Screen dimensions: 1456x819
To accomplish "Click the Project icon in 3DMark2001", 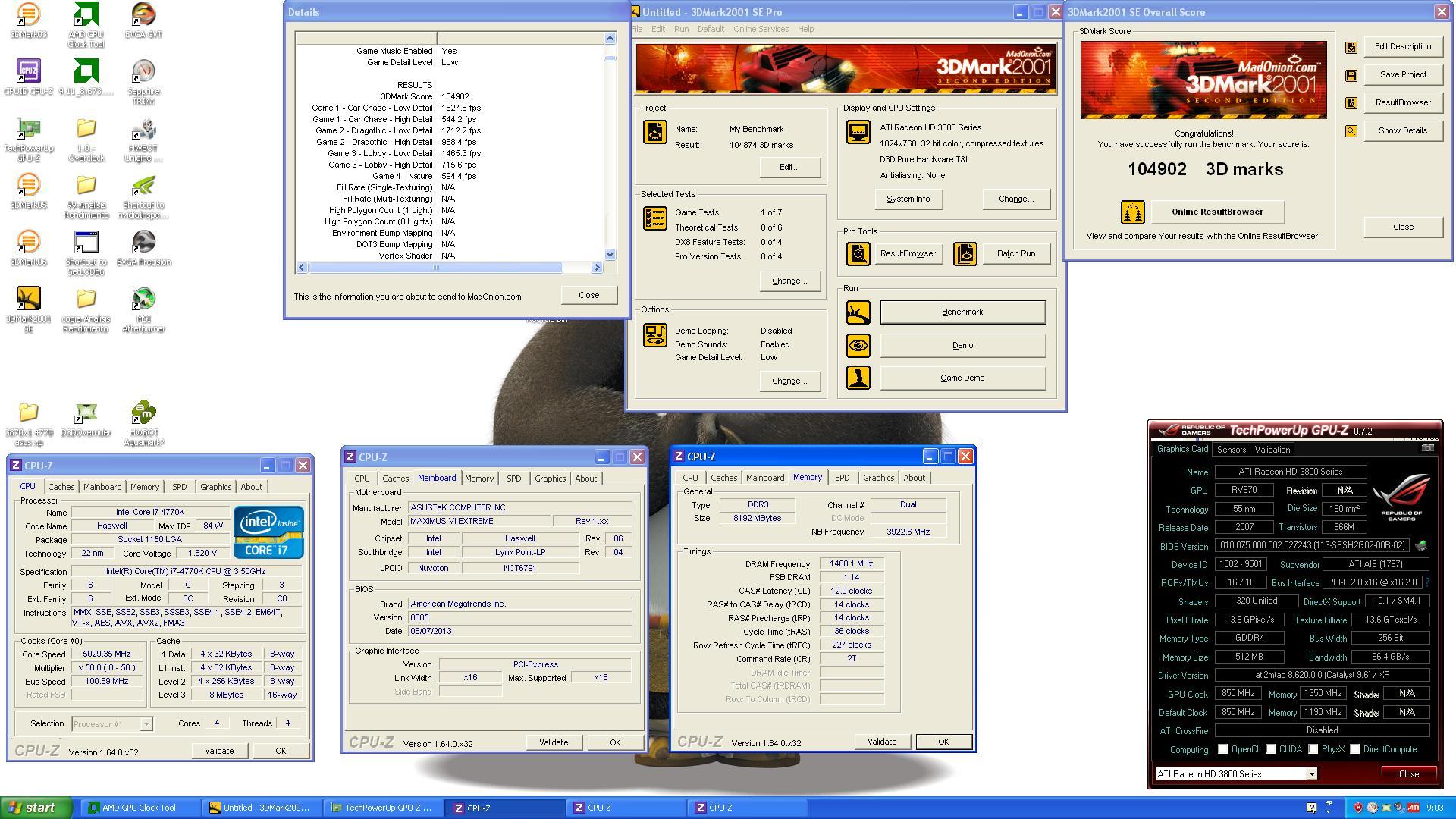I will (x=655, y=132).
